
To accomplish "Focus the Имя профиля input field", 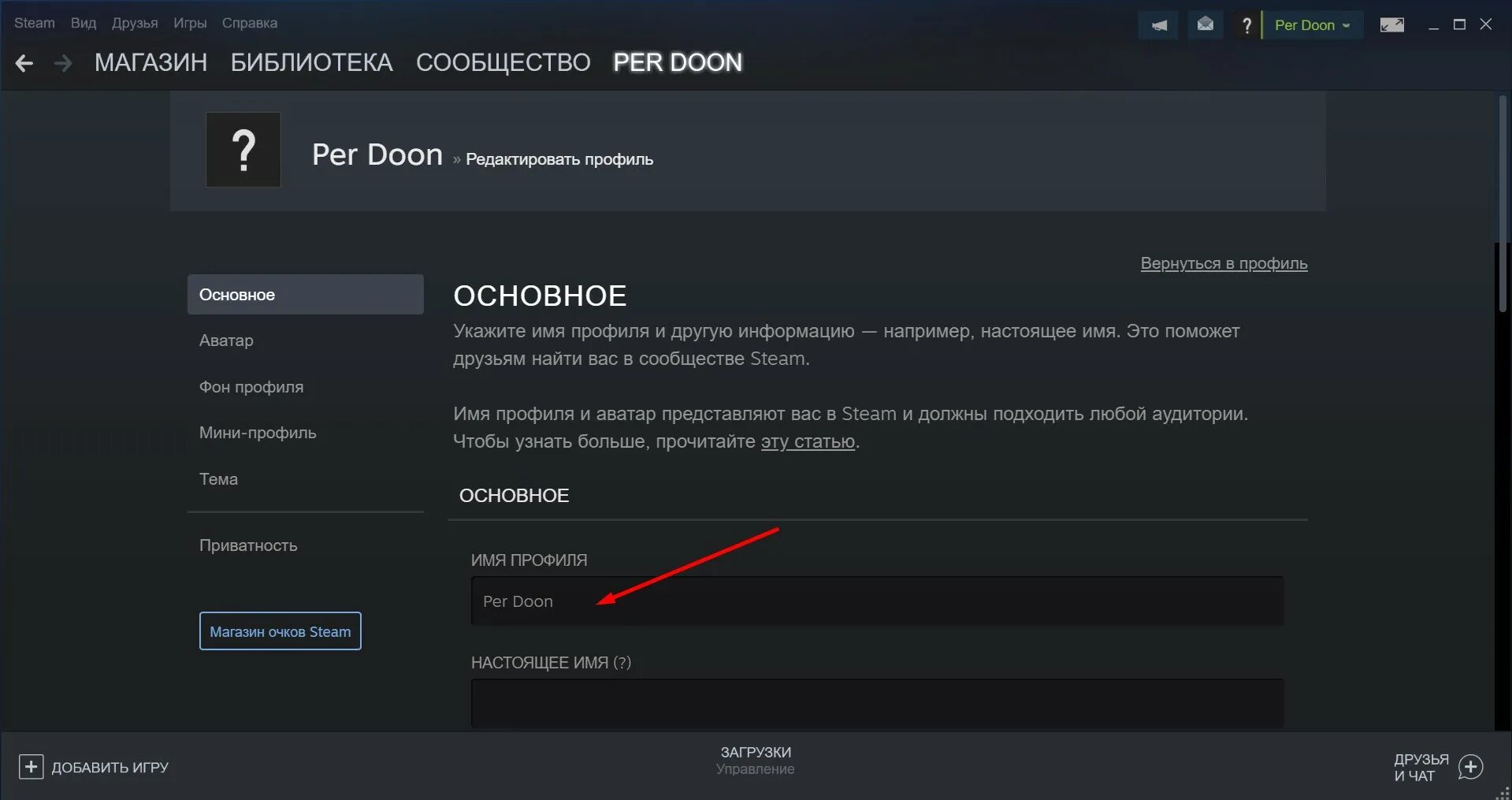I will click(878, 601).
